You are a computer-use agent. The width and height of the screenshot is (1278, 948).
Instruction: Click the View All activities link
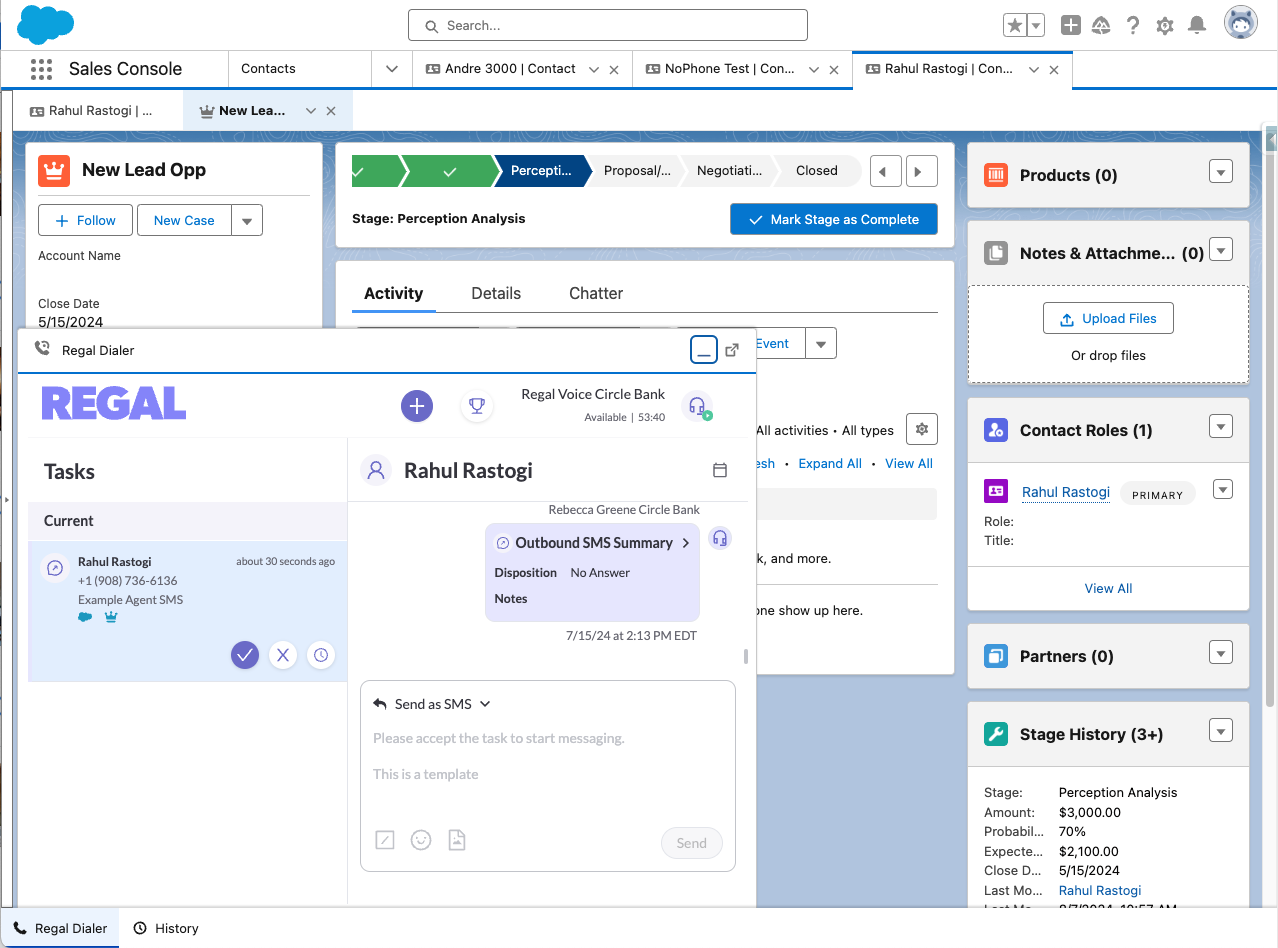tap(909, 463)
